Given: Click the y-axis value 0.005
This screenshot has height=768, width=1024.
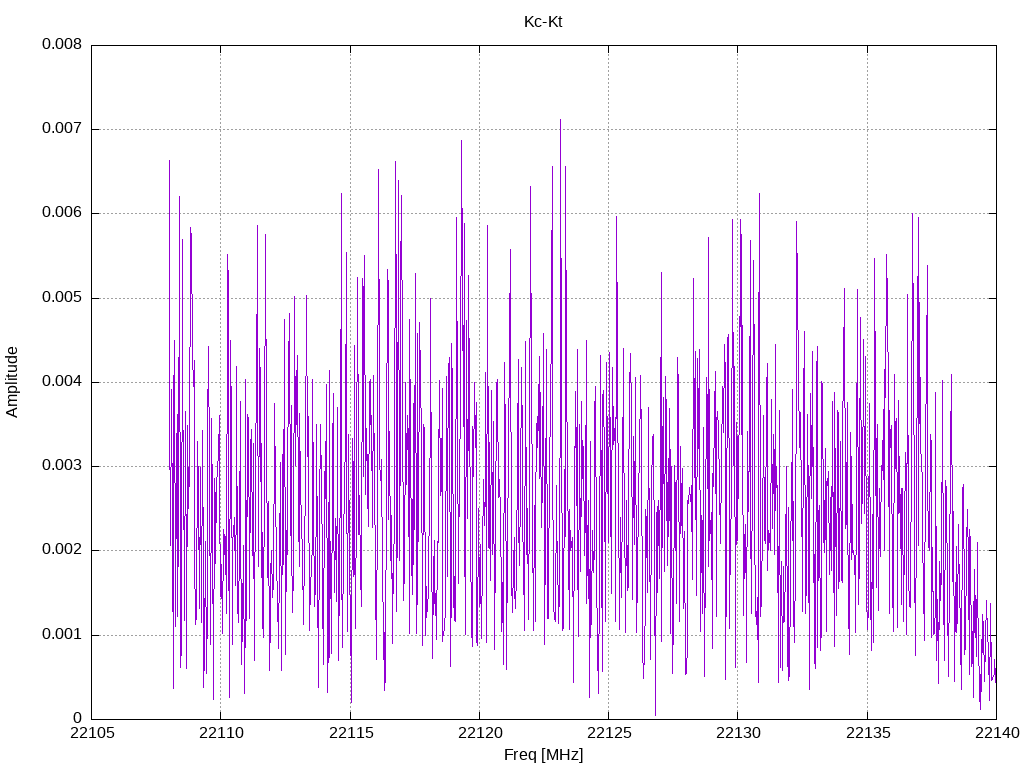Looking at the screenshot, I should [x=62, y=298].
